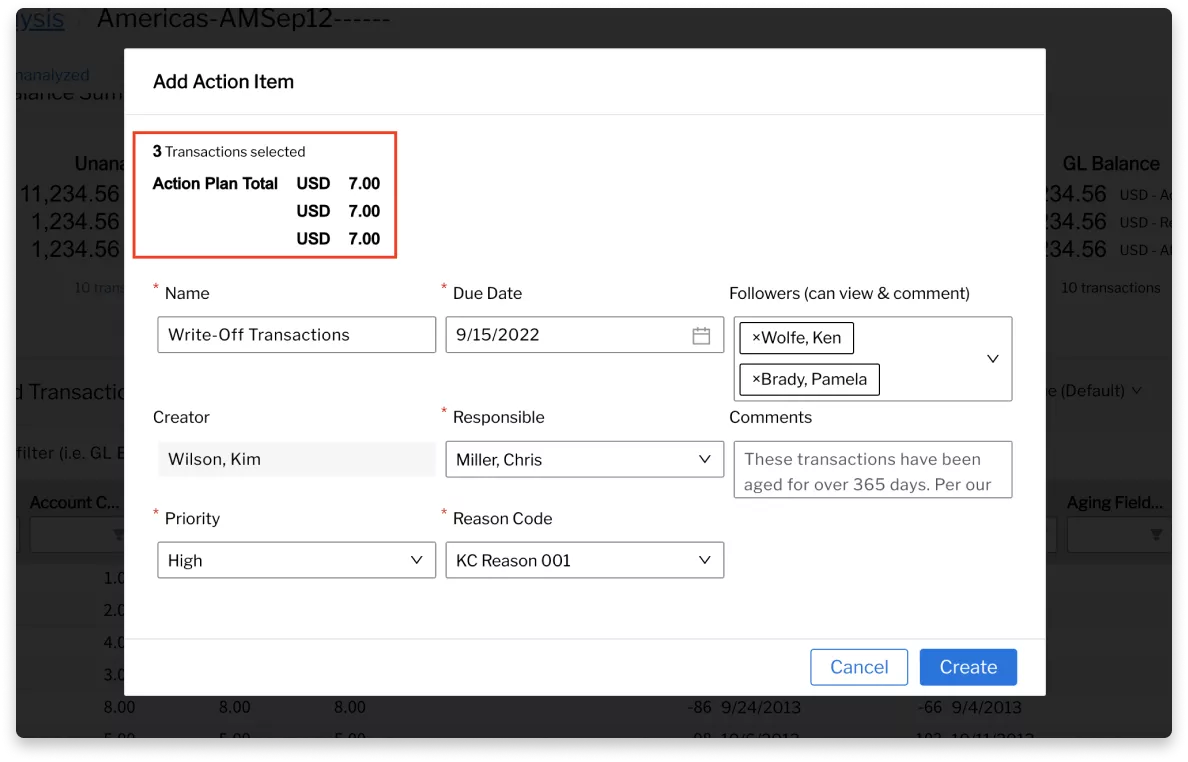
Task: Expand the Followers dropdown chevron
Action: (x=993, y=358)
